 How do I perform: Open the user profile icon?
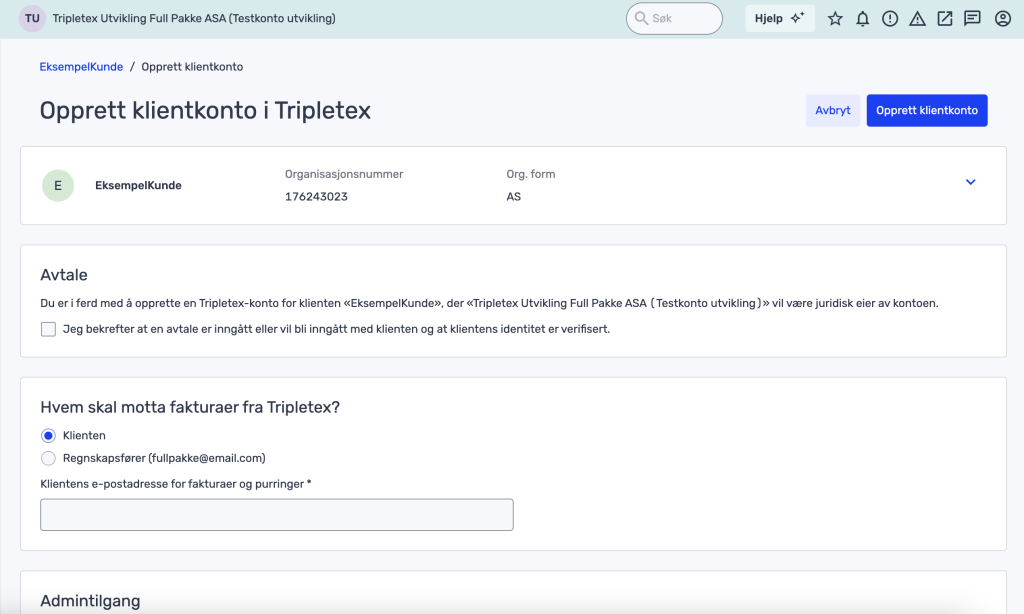pyautogui.click(x=1003, y=19)
